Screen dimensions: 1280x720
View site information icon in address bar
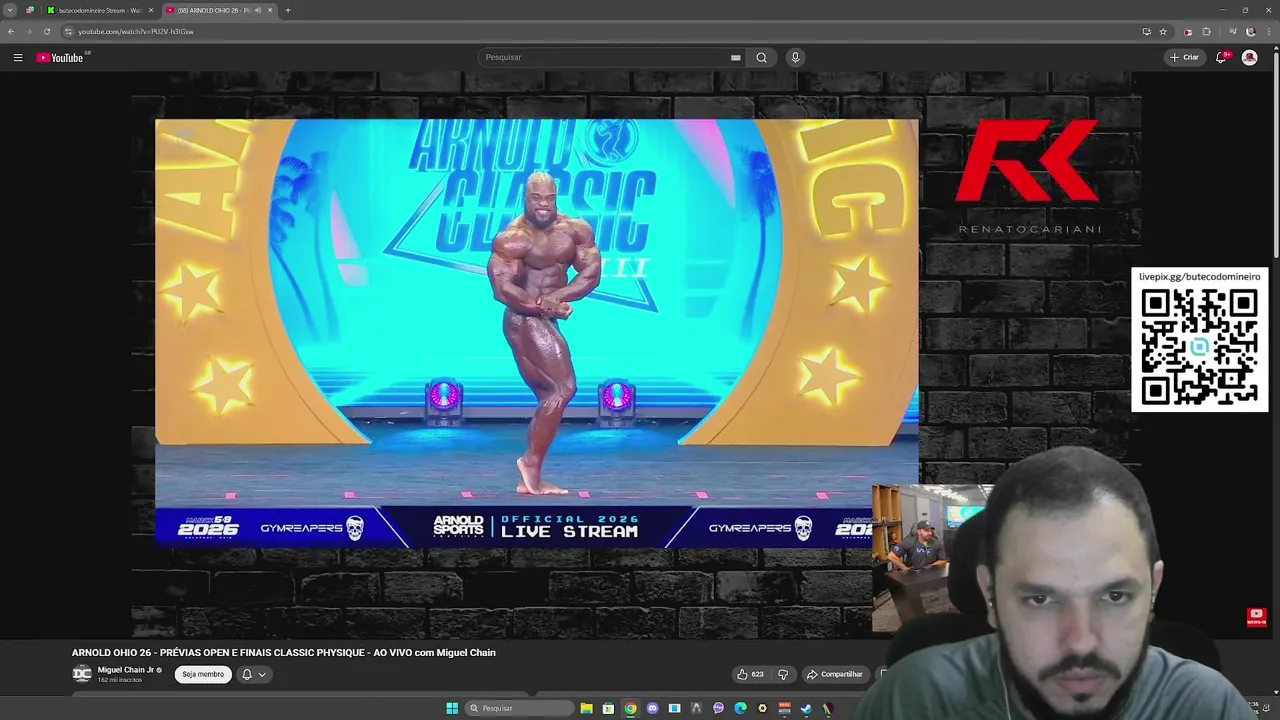point(69,31)
